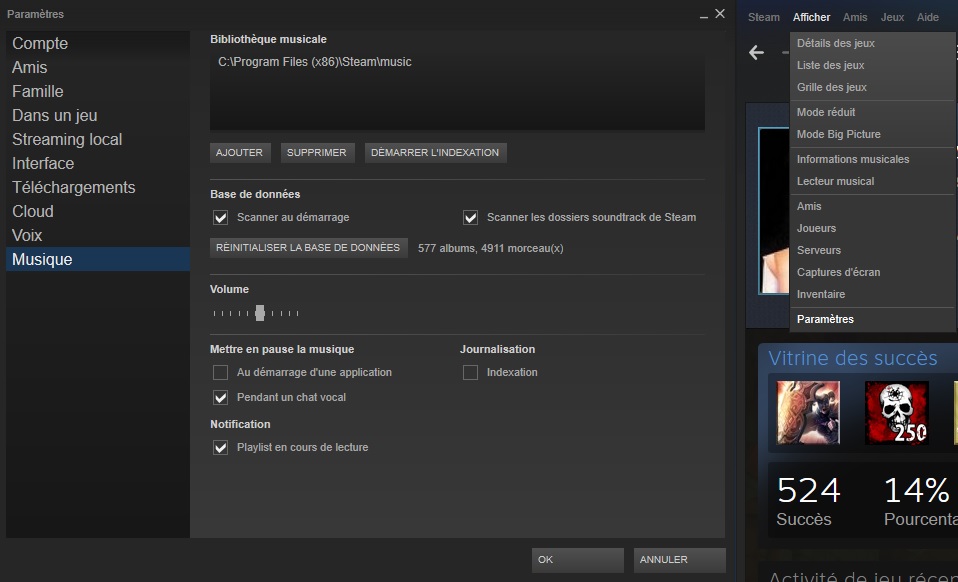Viewport: 958px width, 582px height.
Task: Select the Steam\music library path entry
Action: [315, 62]
